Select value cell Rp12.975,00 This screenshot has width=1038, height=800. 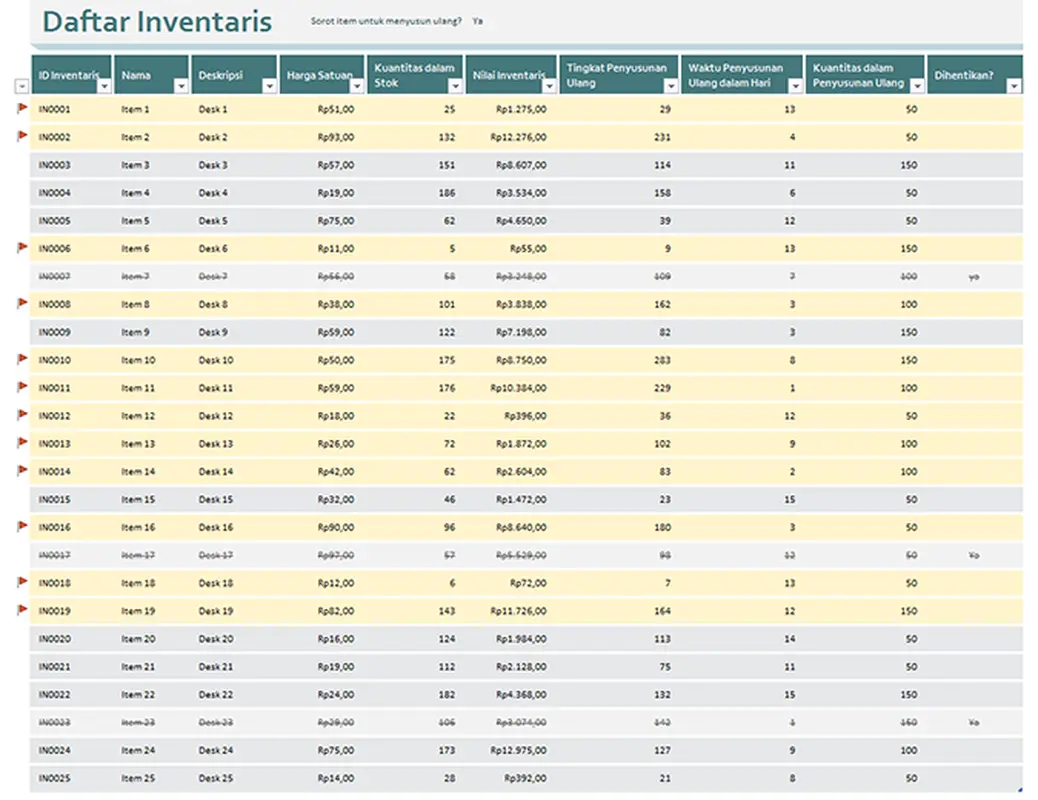coord(518,750)
